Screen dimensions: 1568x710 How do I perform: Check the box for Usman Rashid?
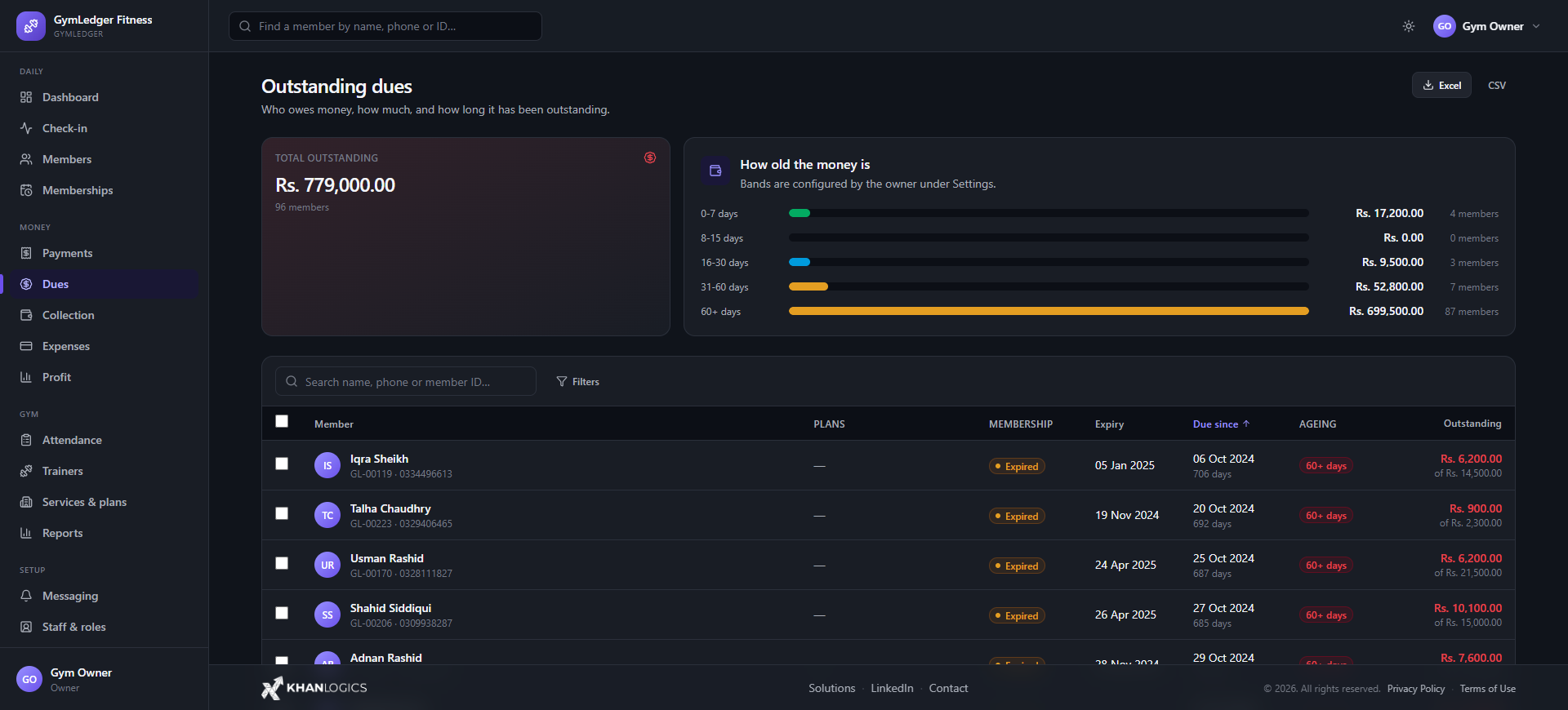tap(282, 563)
